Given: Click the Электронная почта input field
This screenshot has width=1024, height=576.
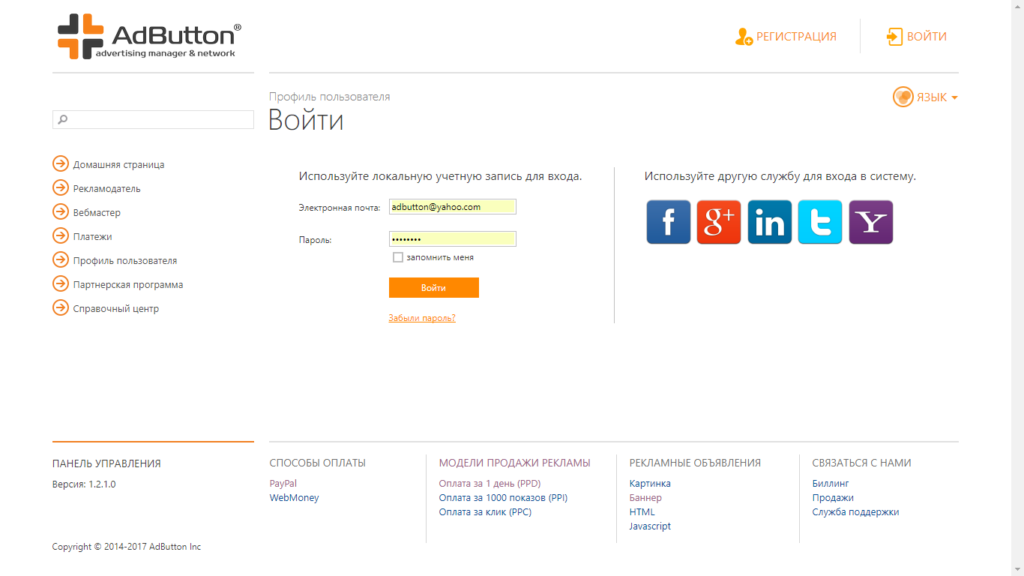Looking at the screenshot, I should (x=452, y=207).
